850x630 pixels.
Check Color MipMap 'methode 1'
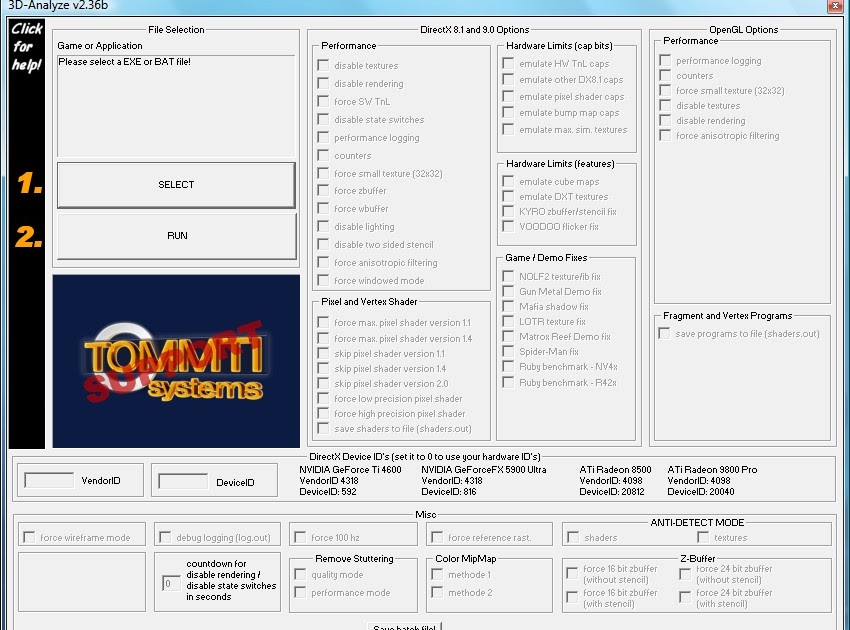(437, 574)
